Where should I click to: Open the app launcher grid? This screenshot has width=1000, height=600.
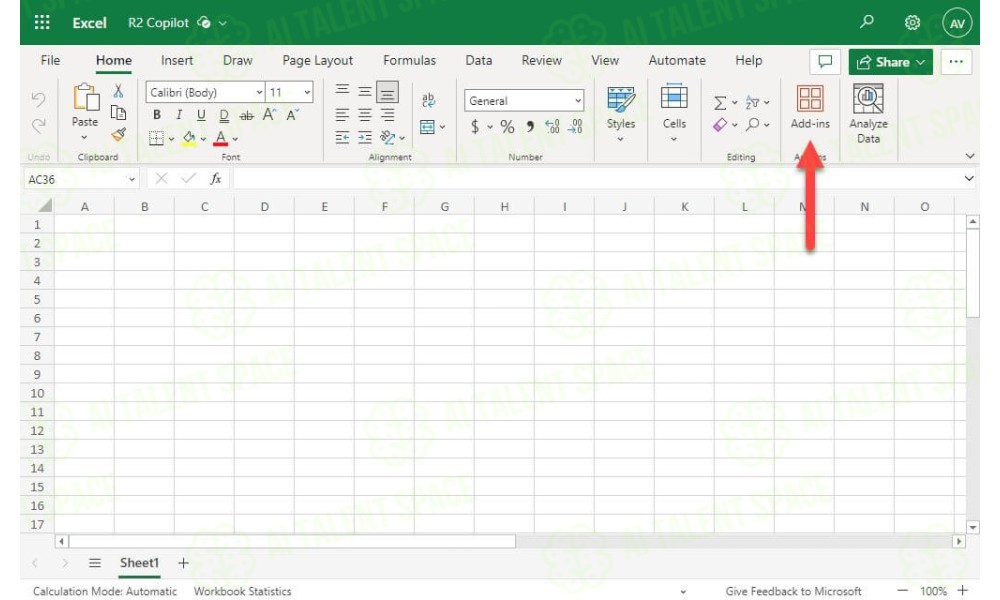tap(42, 23)
